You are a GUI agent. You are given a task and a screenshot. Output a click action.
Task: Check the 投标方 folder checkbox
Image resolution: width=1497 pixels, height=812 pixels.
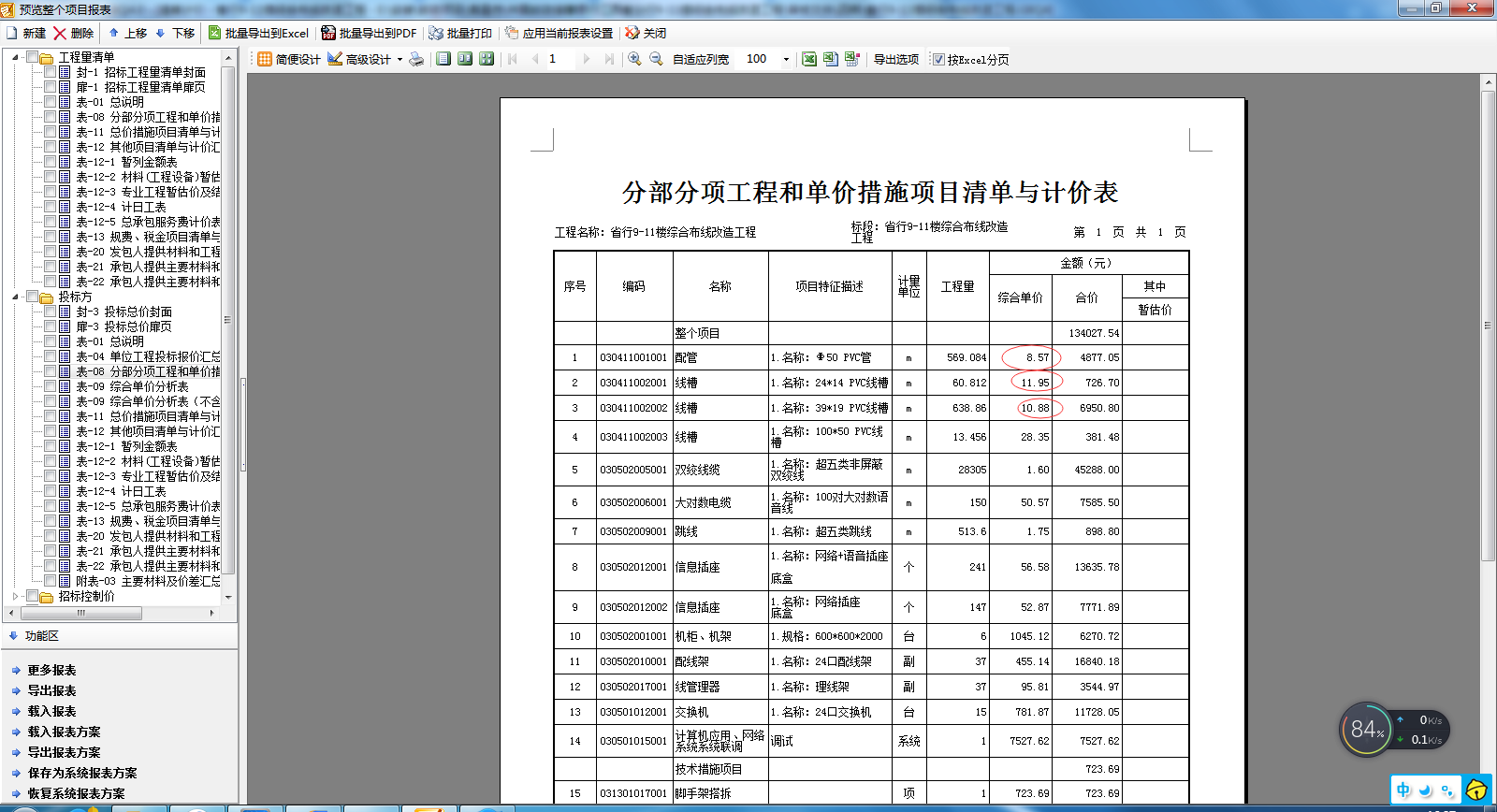pos(32,297)
